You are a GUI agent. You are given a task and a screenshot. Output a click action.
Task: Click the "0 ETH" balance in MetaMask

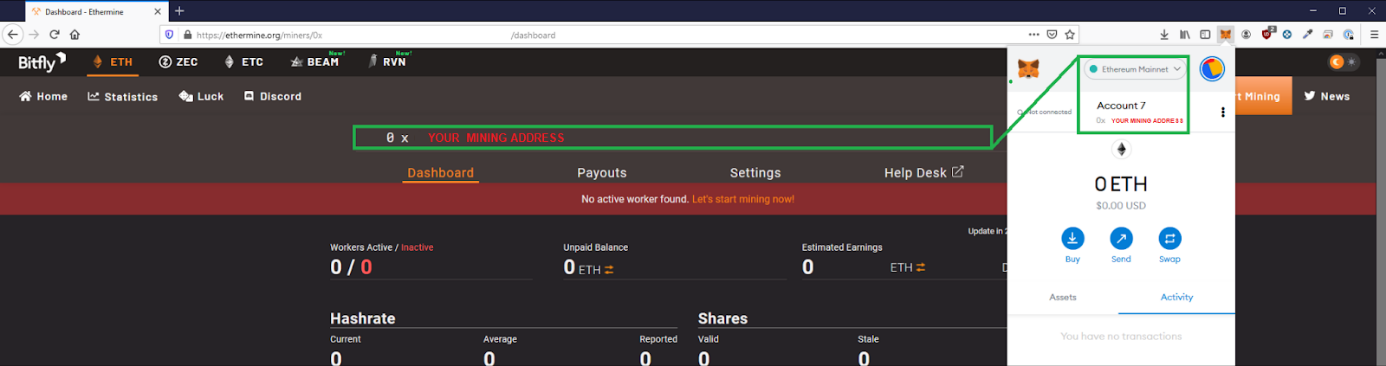[1120, 184]
